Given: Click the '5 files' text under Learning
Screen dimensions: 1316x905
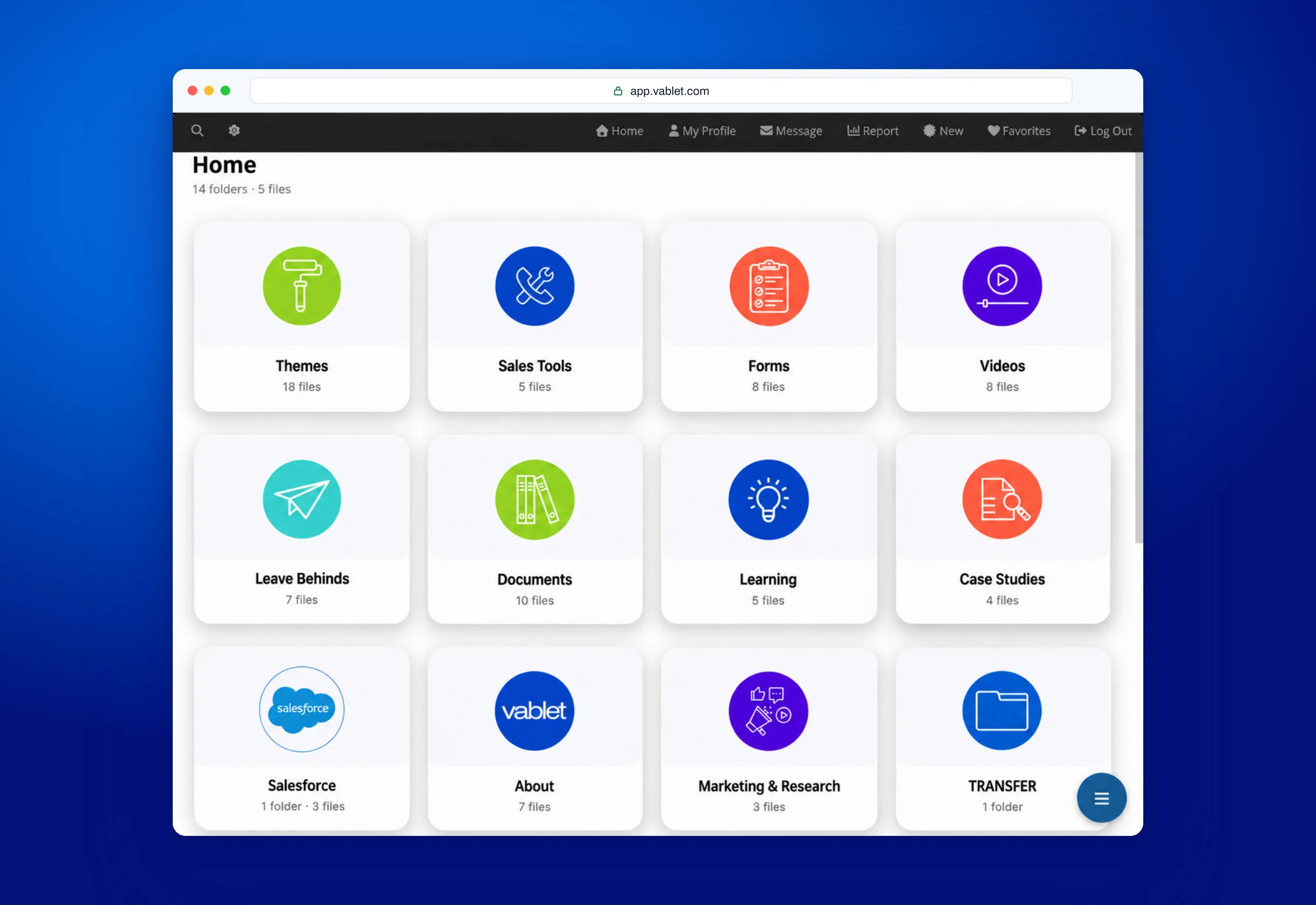Looking at the screenshot, I should point(769,601).
